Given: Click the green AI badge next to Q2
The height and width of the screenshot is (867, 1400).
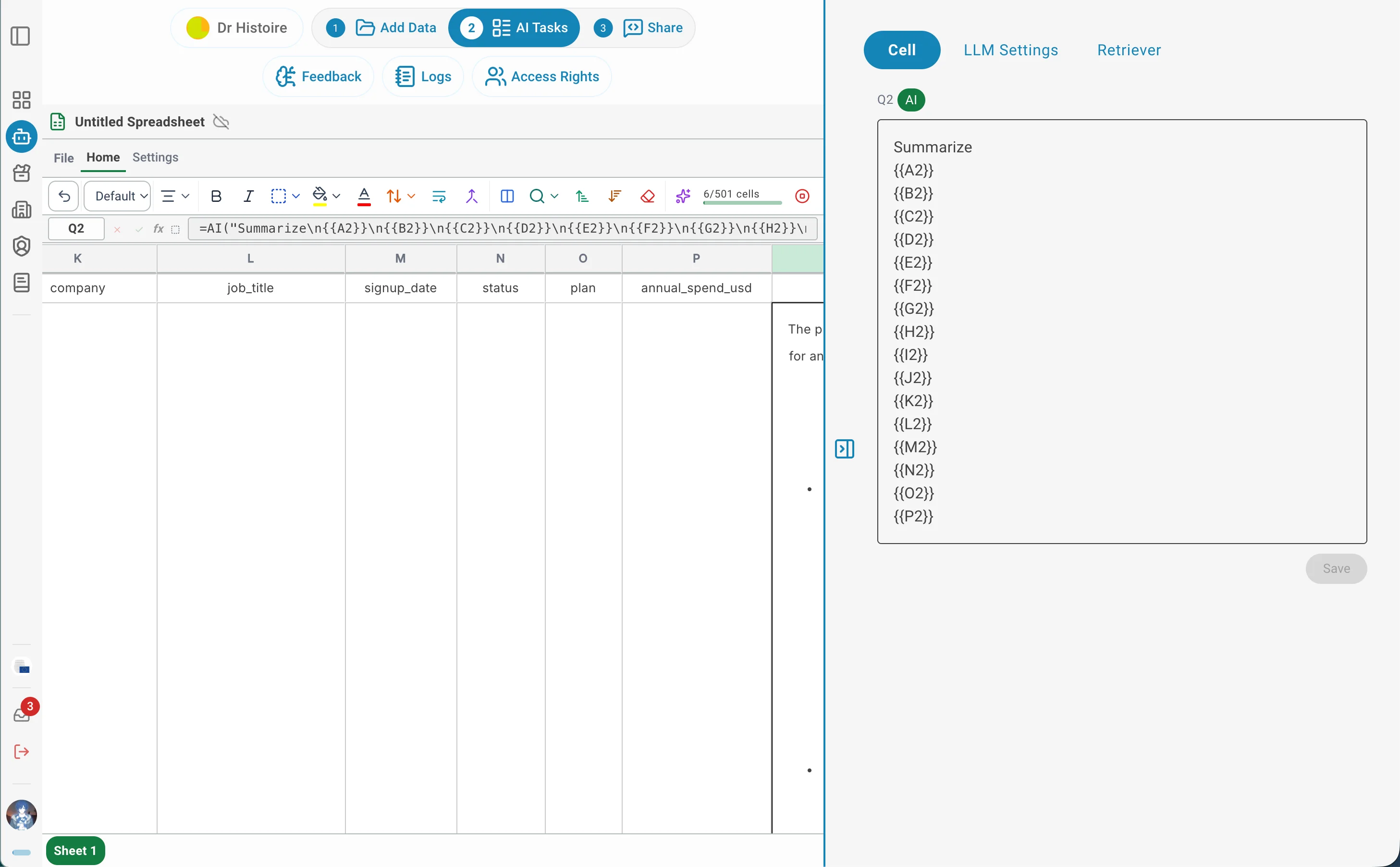Looking at the screenshot, I should click(910, 100).
